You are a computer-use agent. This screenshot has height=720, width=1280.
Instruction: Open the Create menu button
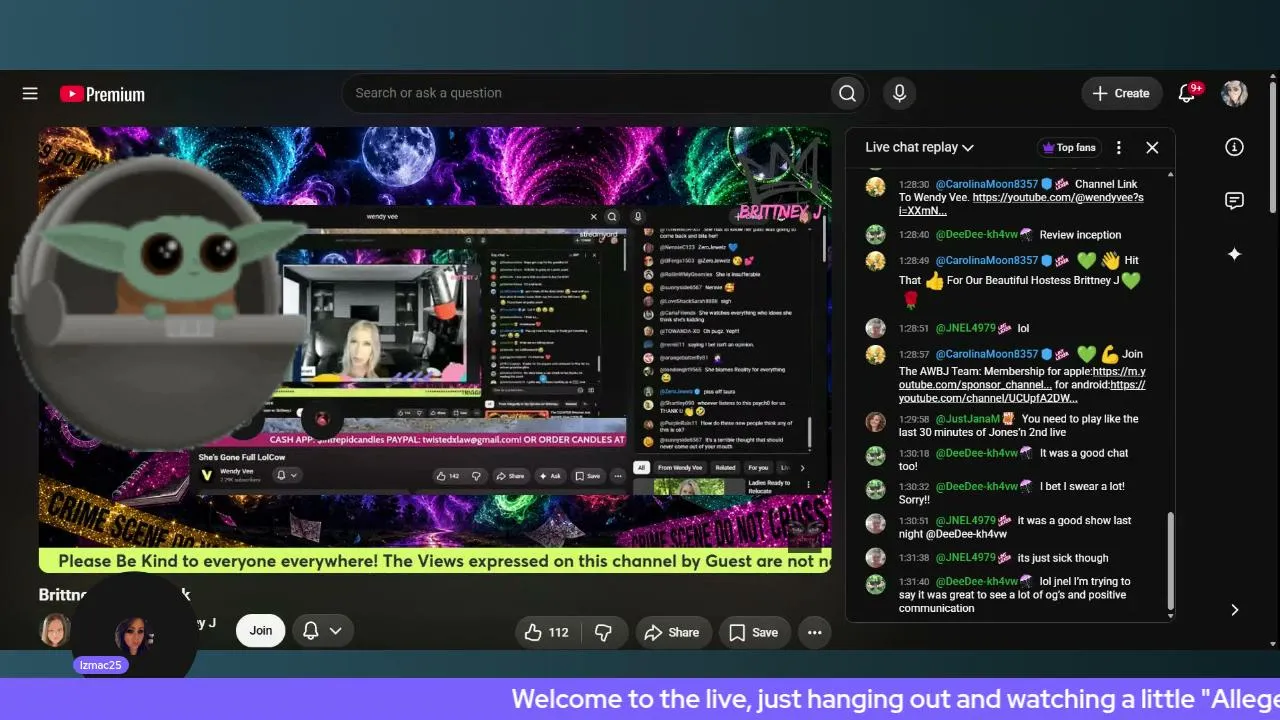(1121, 93)
